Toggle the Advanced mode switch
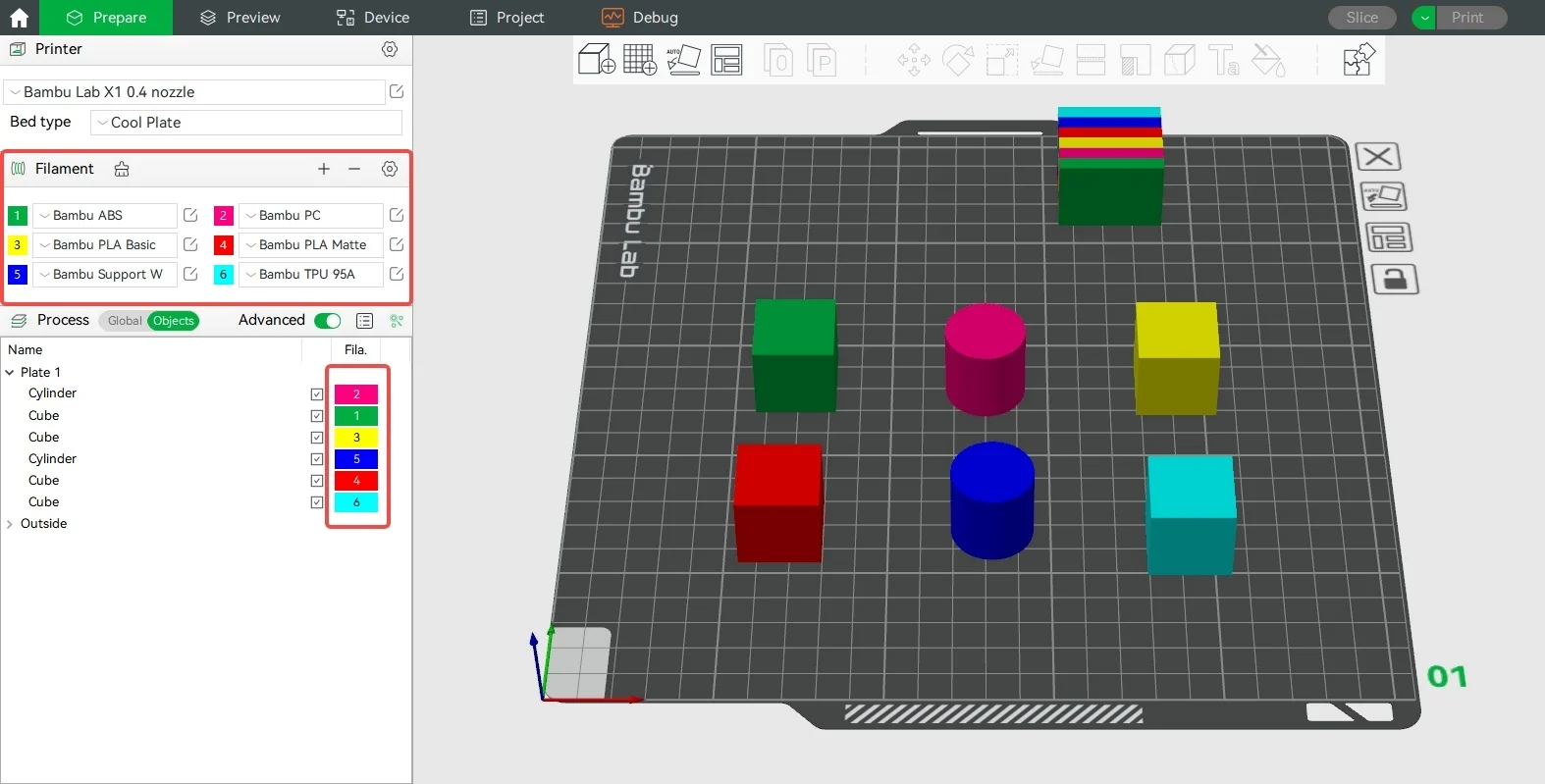 328,321
